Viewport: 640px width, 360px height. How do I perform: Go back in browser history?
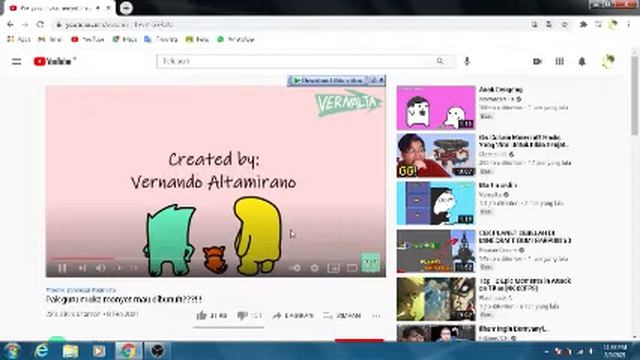10,25
